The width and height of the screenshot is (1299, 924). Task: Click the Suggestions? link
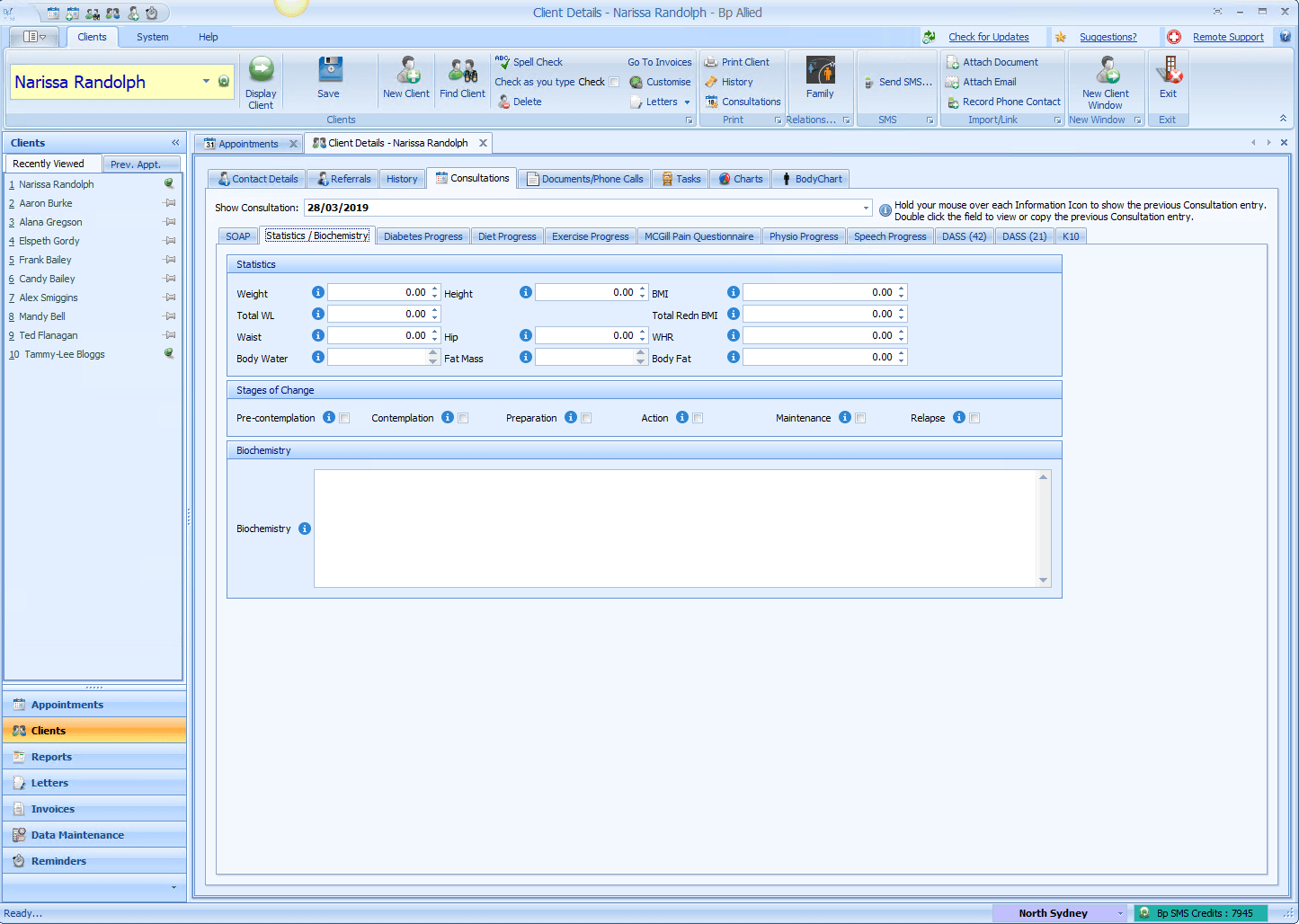(1108, 37)
